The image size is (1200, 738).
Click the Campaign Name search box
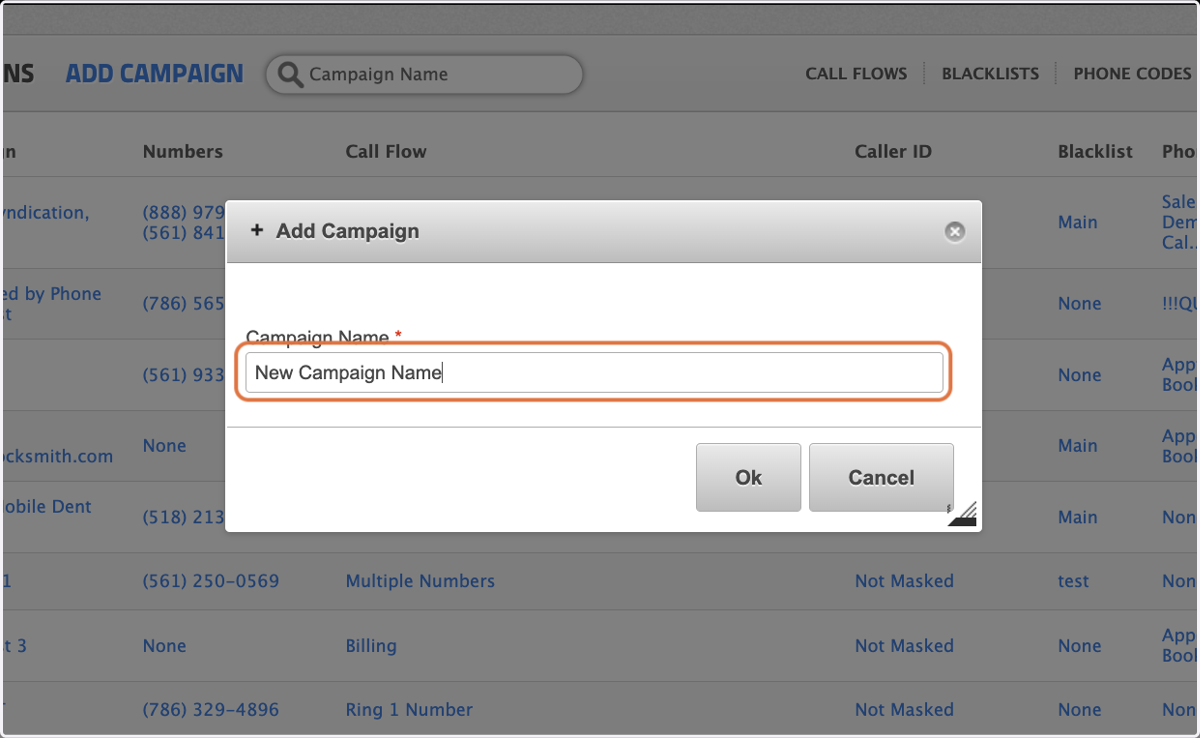click(424, 74)
